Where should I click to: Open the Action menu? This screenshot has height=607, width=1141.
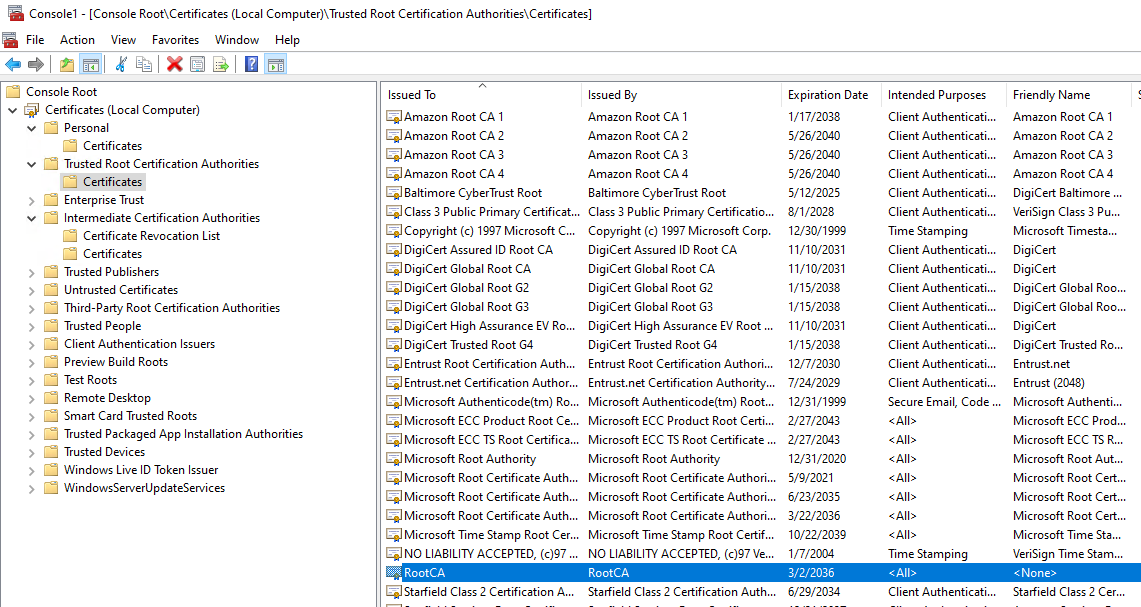coord(77,40)
